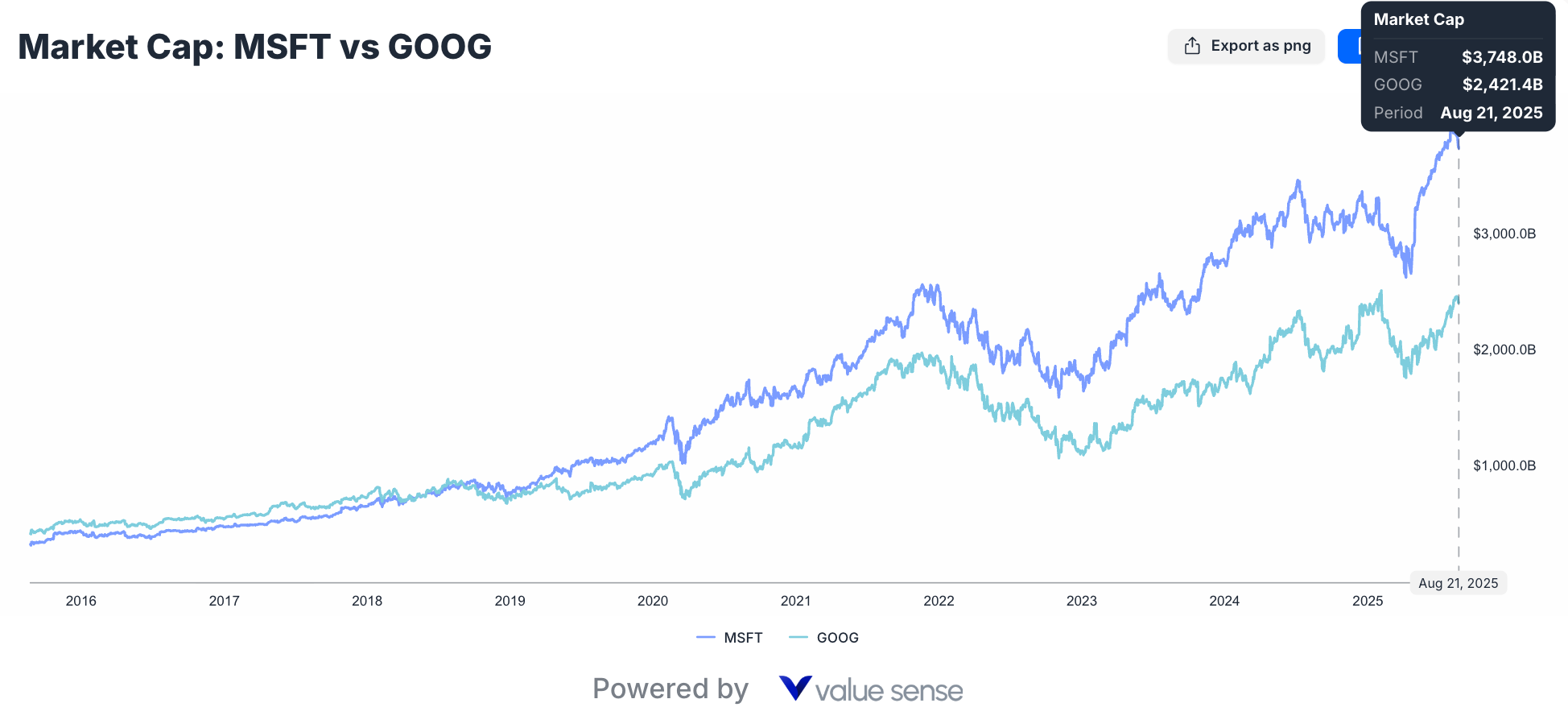Screen dimensions: 1568x728
Task: Open the Period value Aug 21, 2025
Action: point(1492,113)
